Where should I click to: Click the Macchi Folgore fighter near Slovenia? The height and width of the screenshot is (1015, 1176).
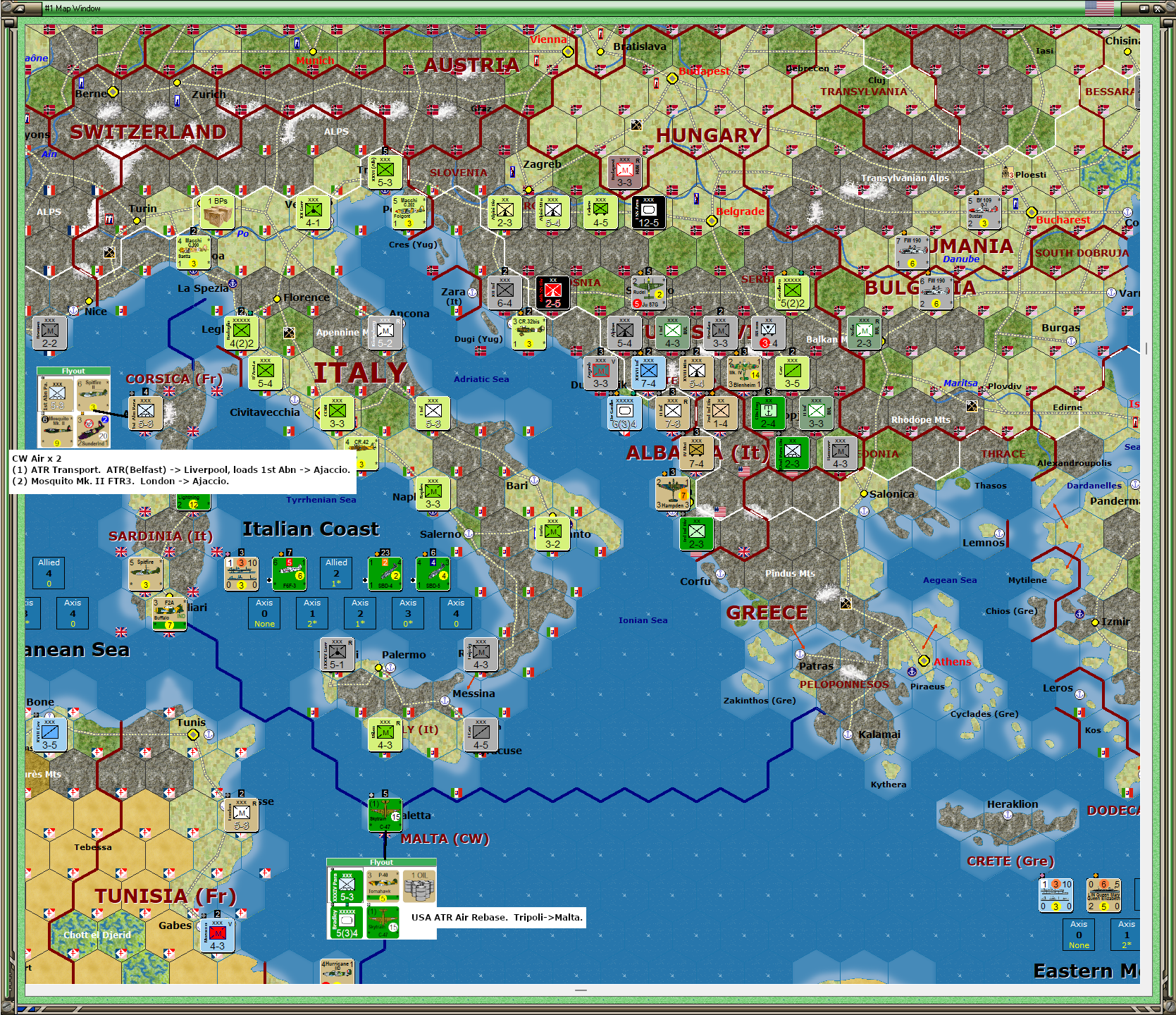coord(409,212)
